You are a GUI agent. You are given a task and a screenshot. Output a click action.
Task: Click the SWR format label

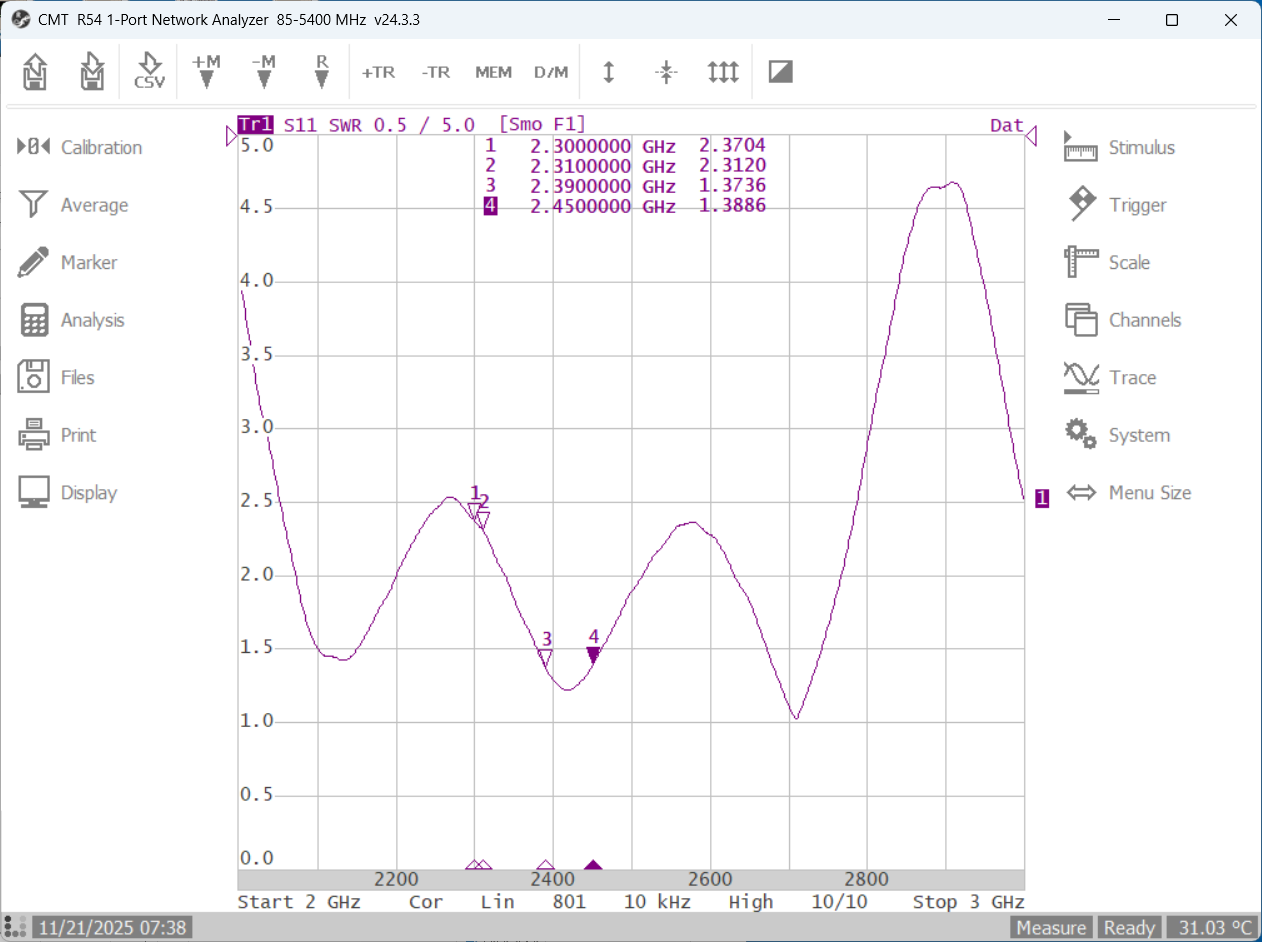[346, 125]
